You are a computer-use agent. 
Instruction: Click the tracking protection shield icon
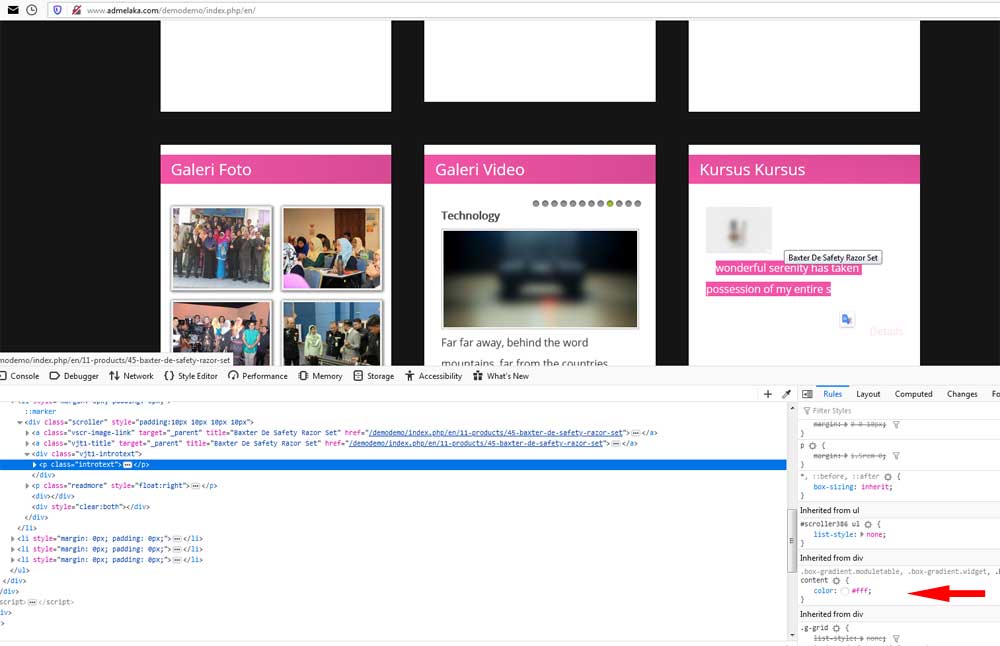pyautogui.click(x=57, y=10)
